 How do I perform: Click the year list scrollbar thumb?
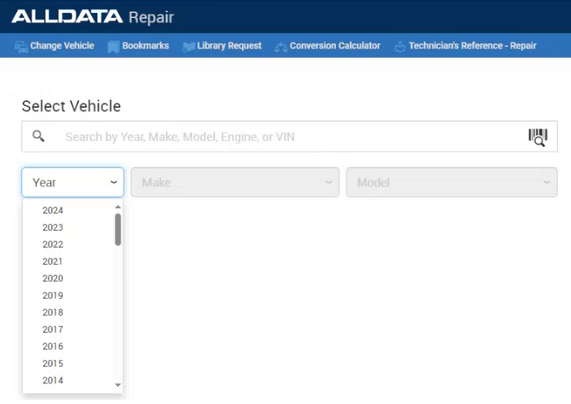coord(118,230)
